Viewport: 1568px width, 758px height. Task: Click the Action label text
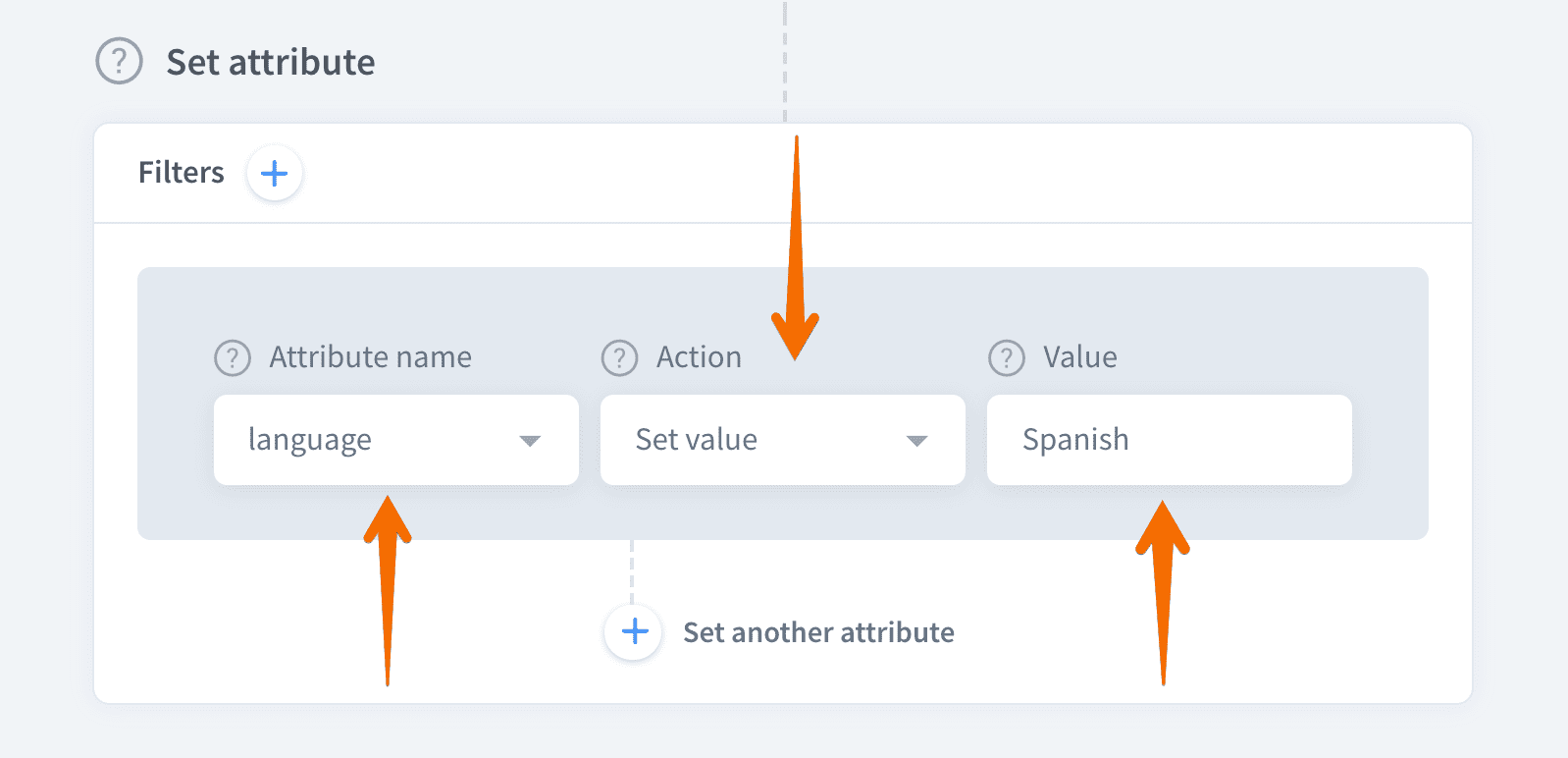point(699,357)
